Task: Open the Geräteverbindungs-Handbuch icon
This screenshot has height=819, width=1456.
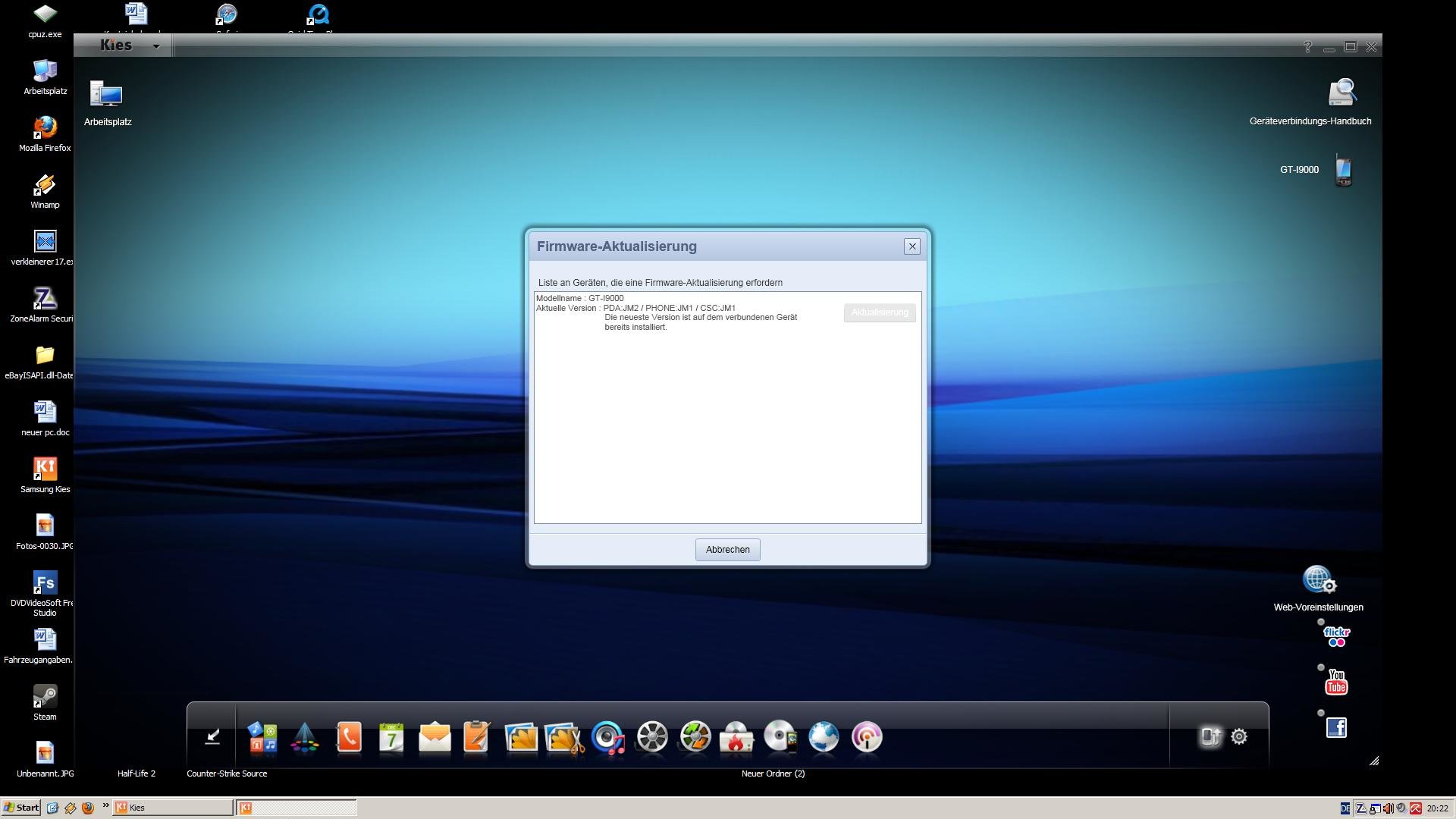Action: 1341,93
